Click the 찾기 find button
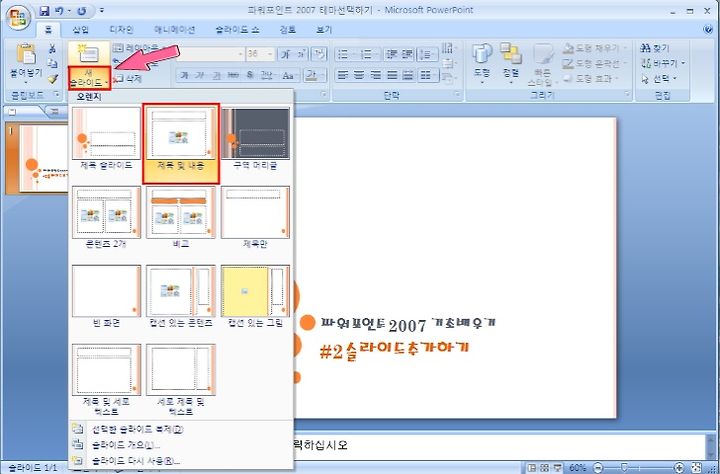 [x=655, y=48]
